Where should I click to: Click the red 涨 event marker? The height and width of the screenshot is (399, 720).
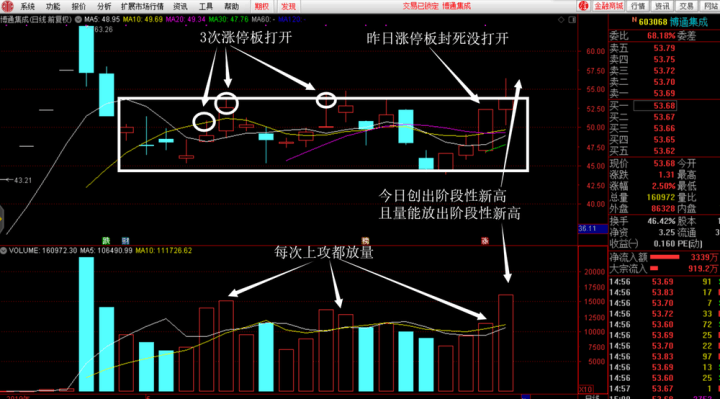click(x=485, y=241)
